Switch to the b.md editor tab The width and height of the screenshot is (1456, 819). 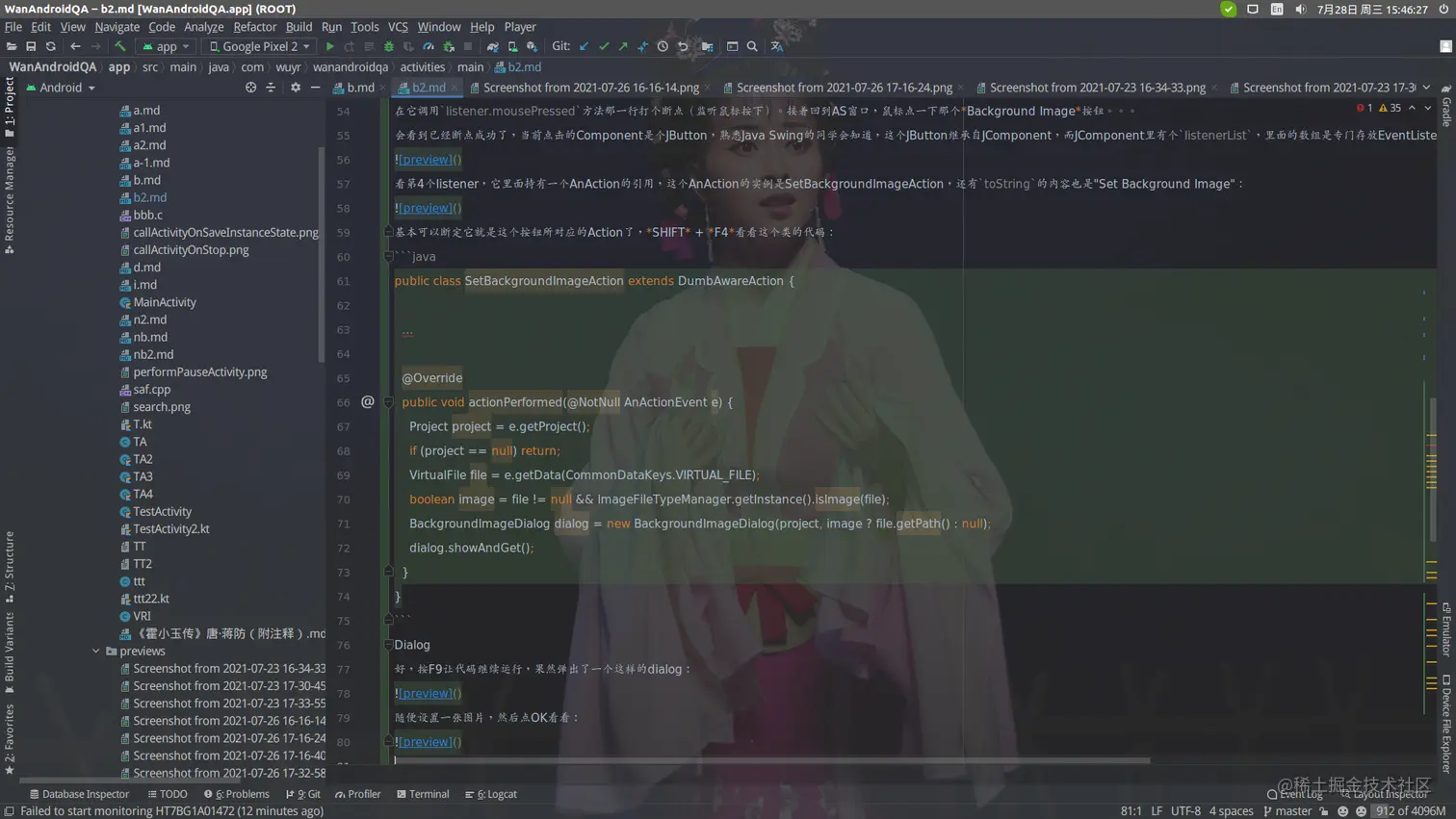(360, 88)
